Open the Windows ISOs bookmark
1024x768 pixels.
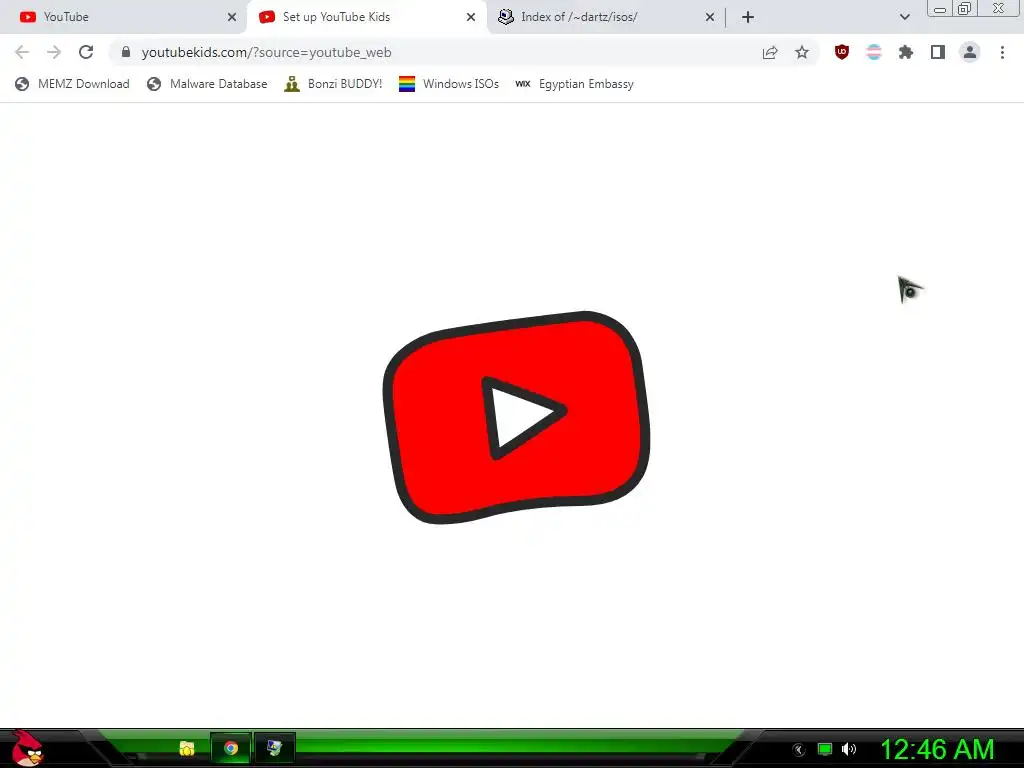[x=449, y=84]
